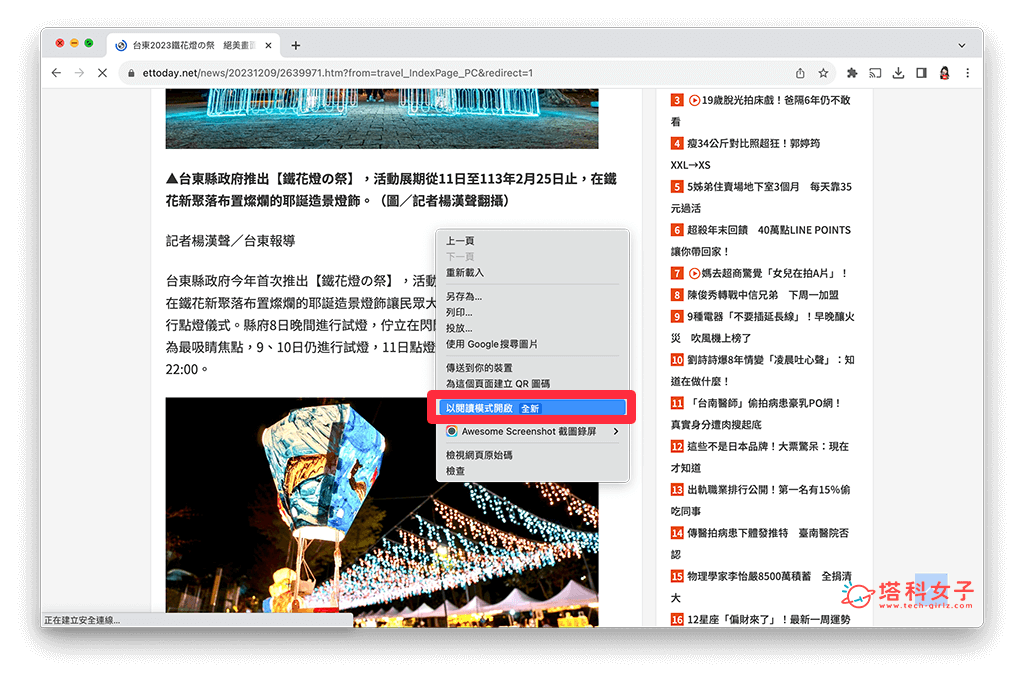The height and width of the screenshot is (681, 1024).
Task: Click the sky lantern photo
Action: [x=382, y=512]
